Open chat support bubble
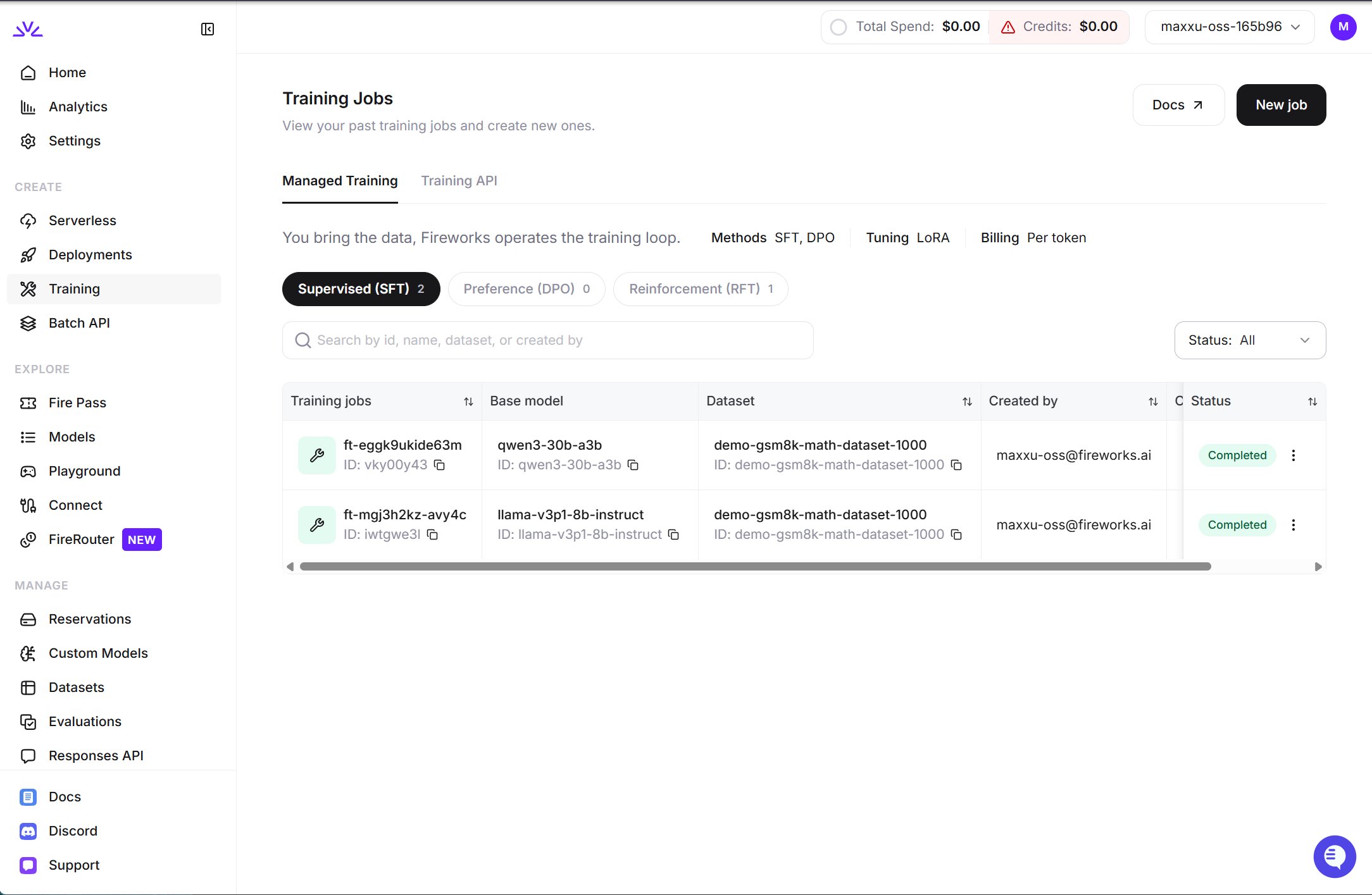The height and width of the screenshot is (895, 1372). tap(1335, 857)
